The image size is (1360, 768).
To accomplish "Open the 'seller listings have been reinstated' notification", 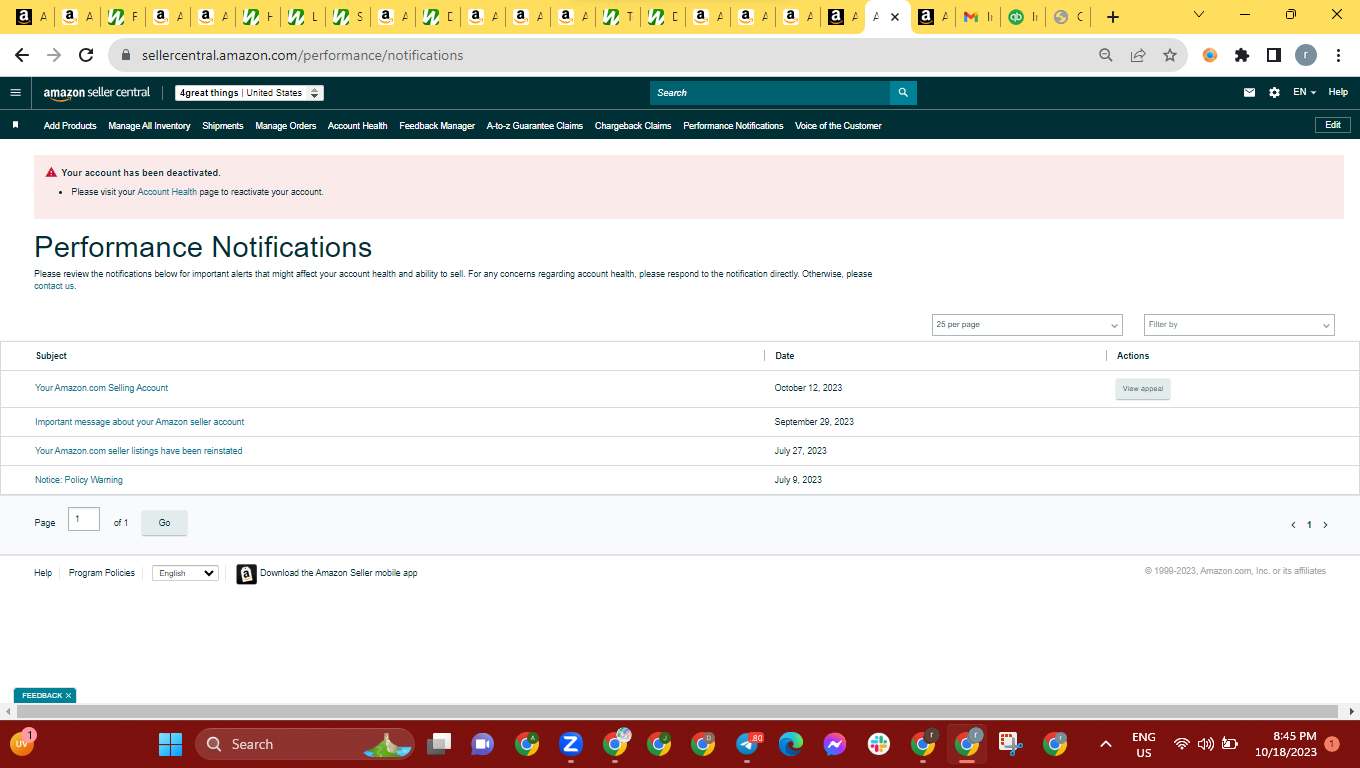I will pyautogui.click(x=139, y=451).
